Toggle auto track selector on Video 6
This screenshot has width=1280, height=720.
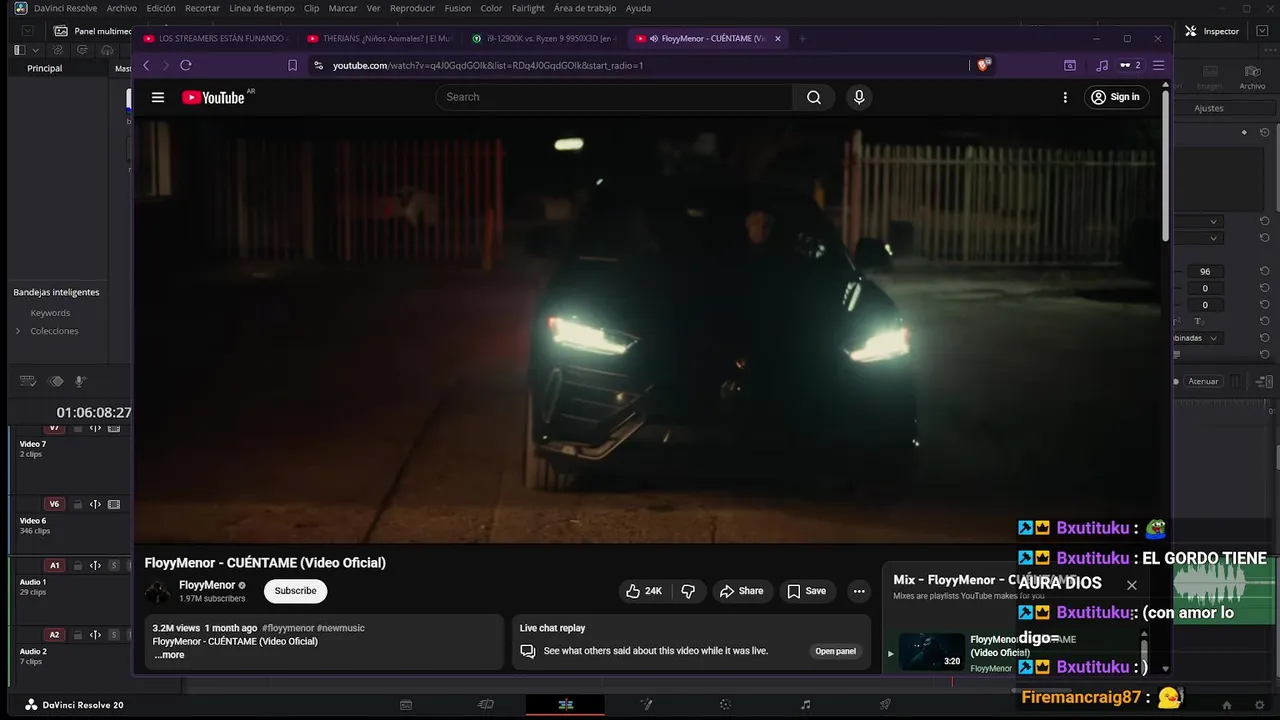[x=95, y=505]
